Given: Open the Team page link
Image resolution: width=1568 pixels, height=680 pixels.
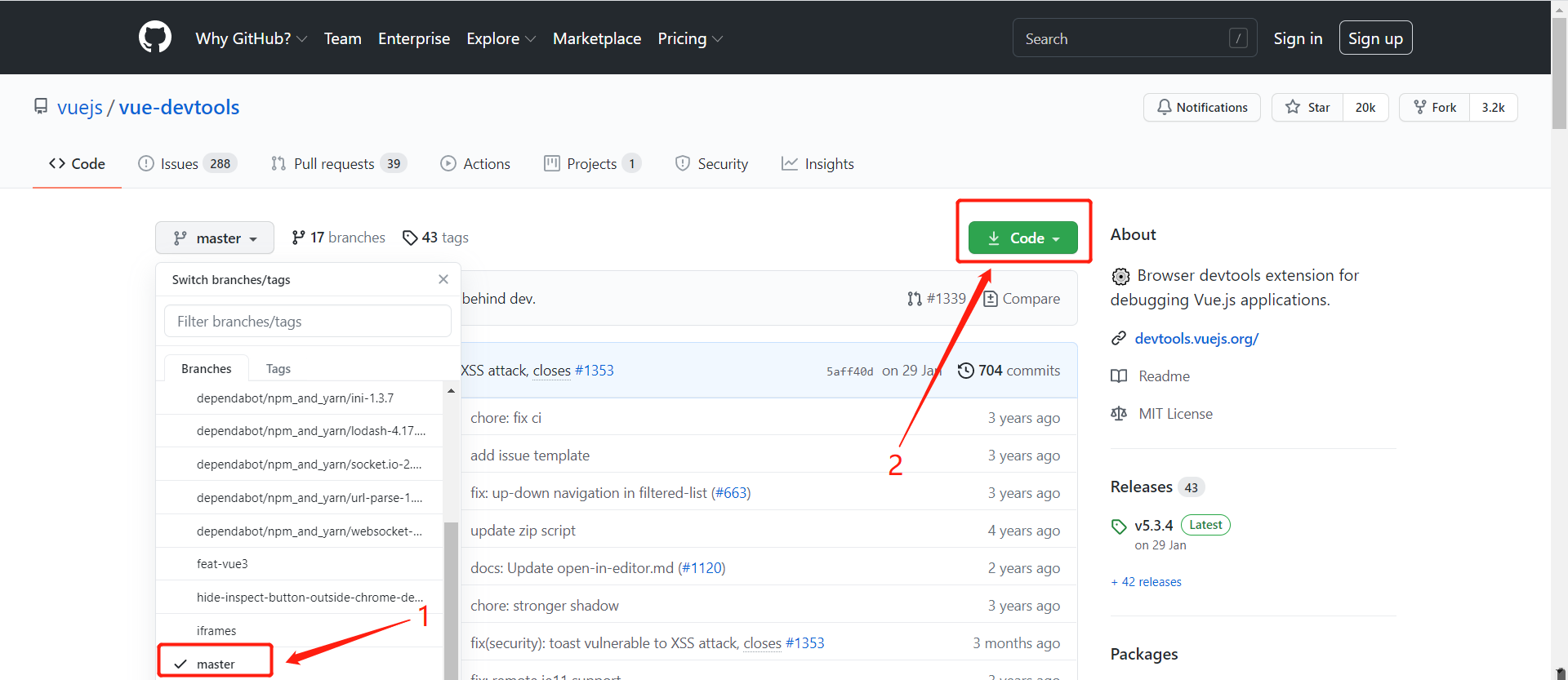Looking at the screenshot, I should 342,38.
